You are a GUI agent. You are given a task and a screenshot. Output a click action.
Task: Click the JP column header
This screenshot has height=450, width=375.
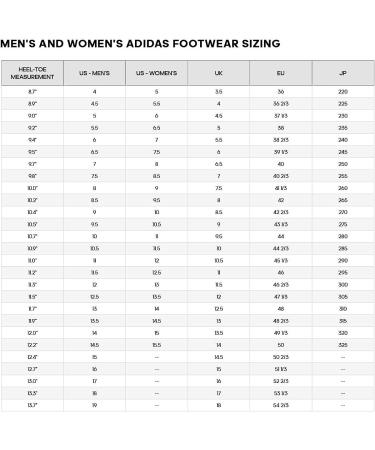click(343, 73)
